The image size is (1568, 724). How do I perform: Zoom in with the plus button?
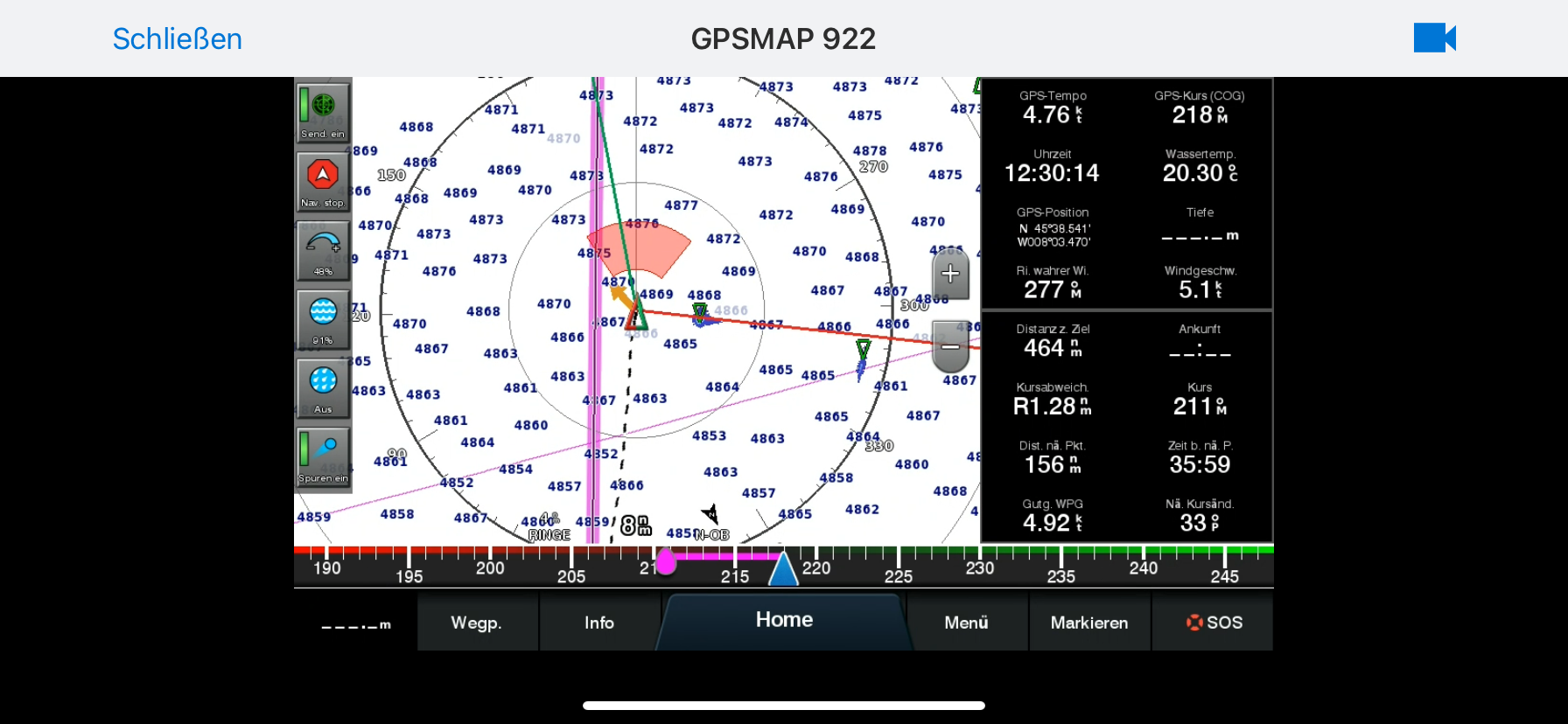950,274
